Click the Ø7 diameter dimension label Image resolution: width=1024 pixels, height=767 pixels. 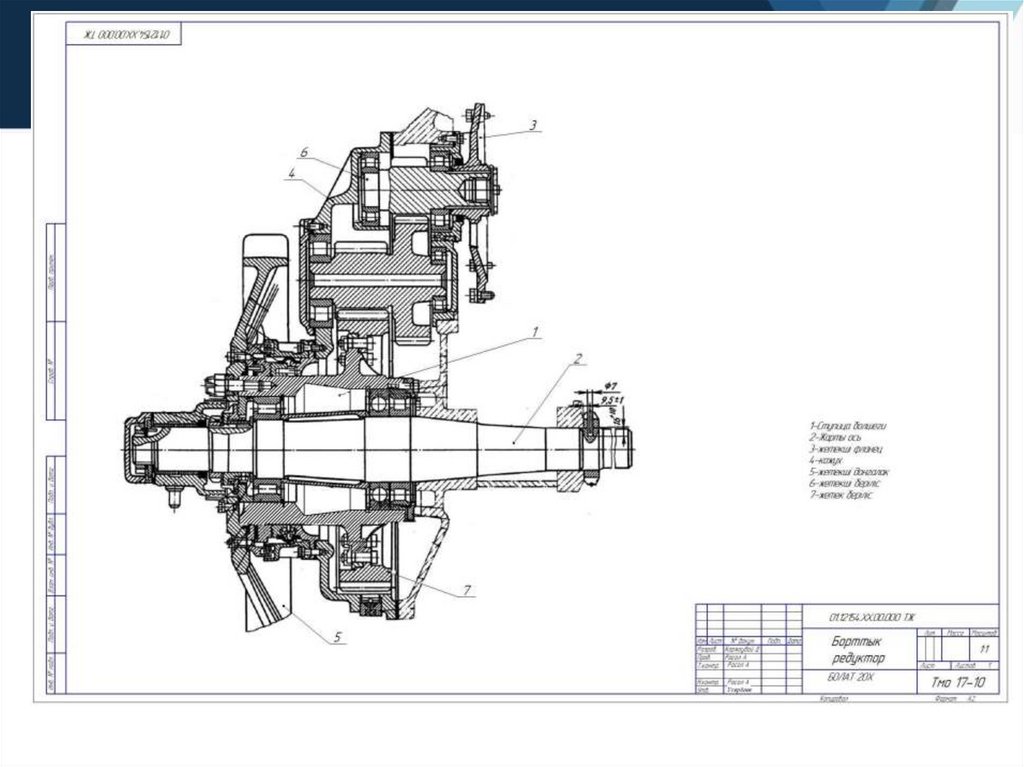[614, 386]
